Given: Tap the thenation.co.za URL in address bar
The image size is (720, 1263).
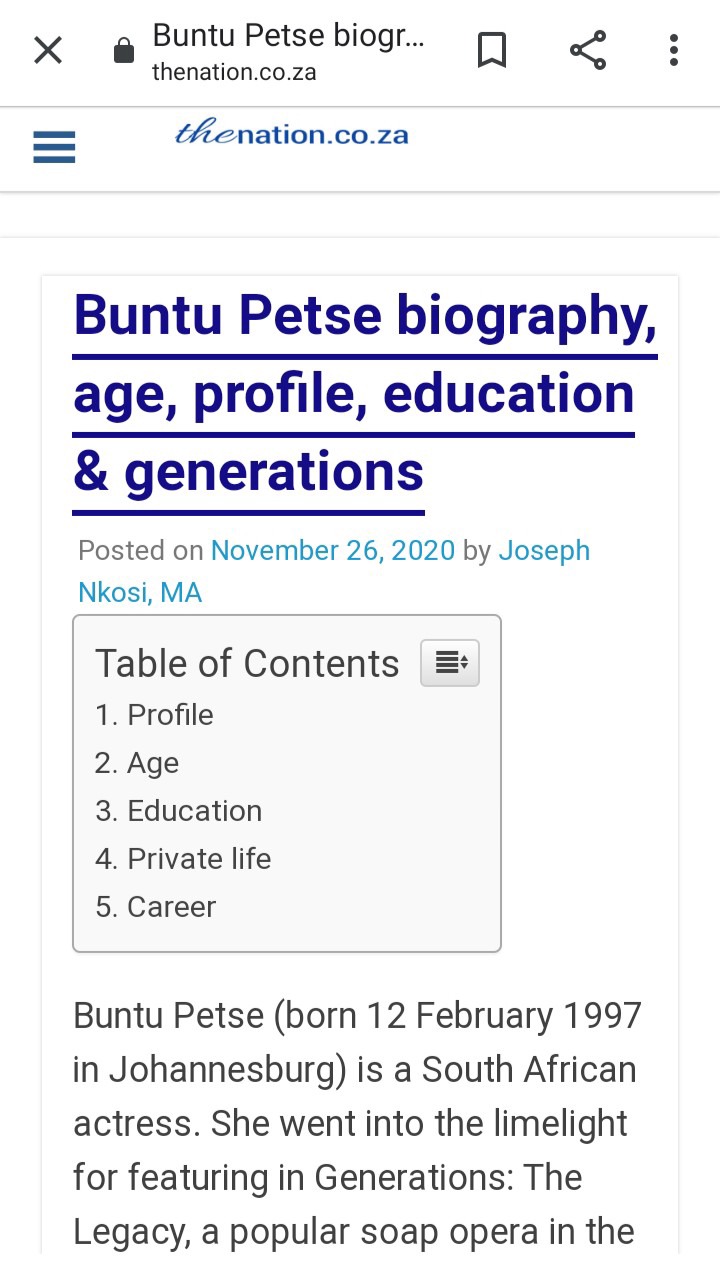Looking at the screenshot, I should click(x=234, y=72).
